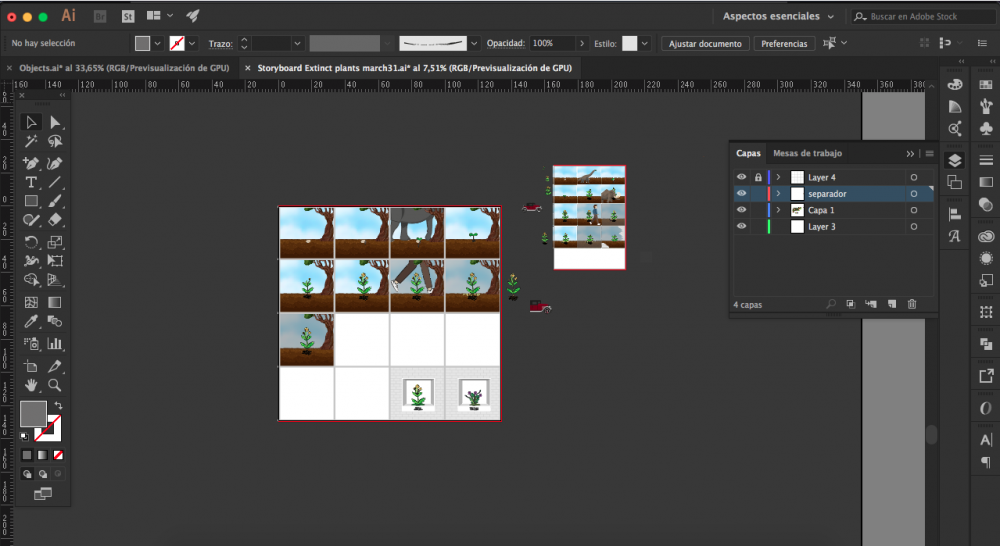Click the trash icon in Capas panel
The image size is (1000, 546).
pyautogui.click(x=911, y=304)
